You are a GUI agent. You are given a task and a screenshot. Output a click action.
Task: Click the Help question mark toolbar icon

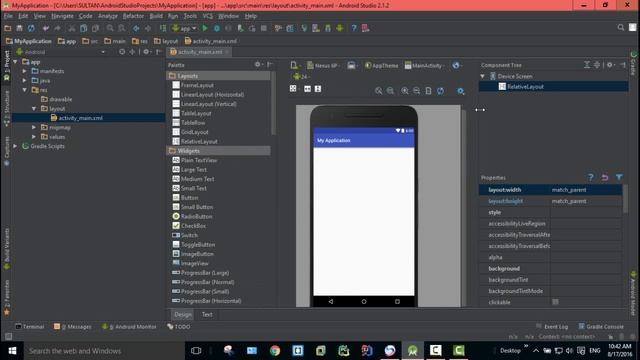354,28
